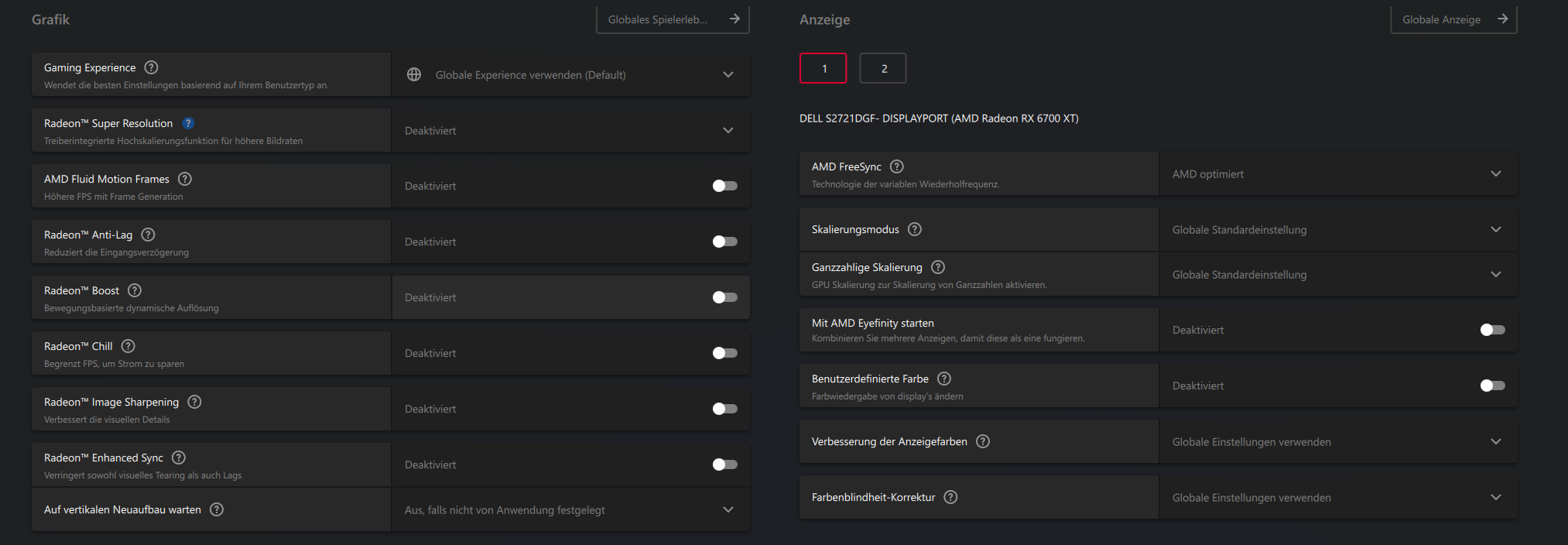Open help for Verbesserung der Anzeigefarben

(x=983, y=441)
